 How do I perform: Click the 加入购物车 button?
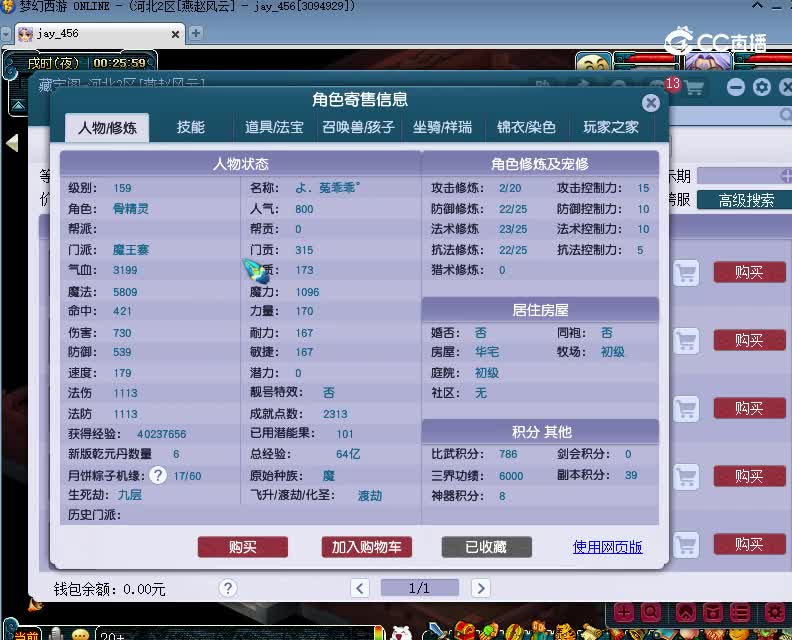click(367, 547)
